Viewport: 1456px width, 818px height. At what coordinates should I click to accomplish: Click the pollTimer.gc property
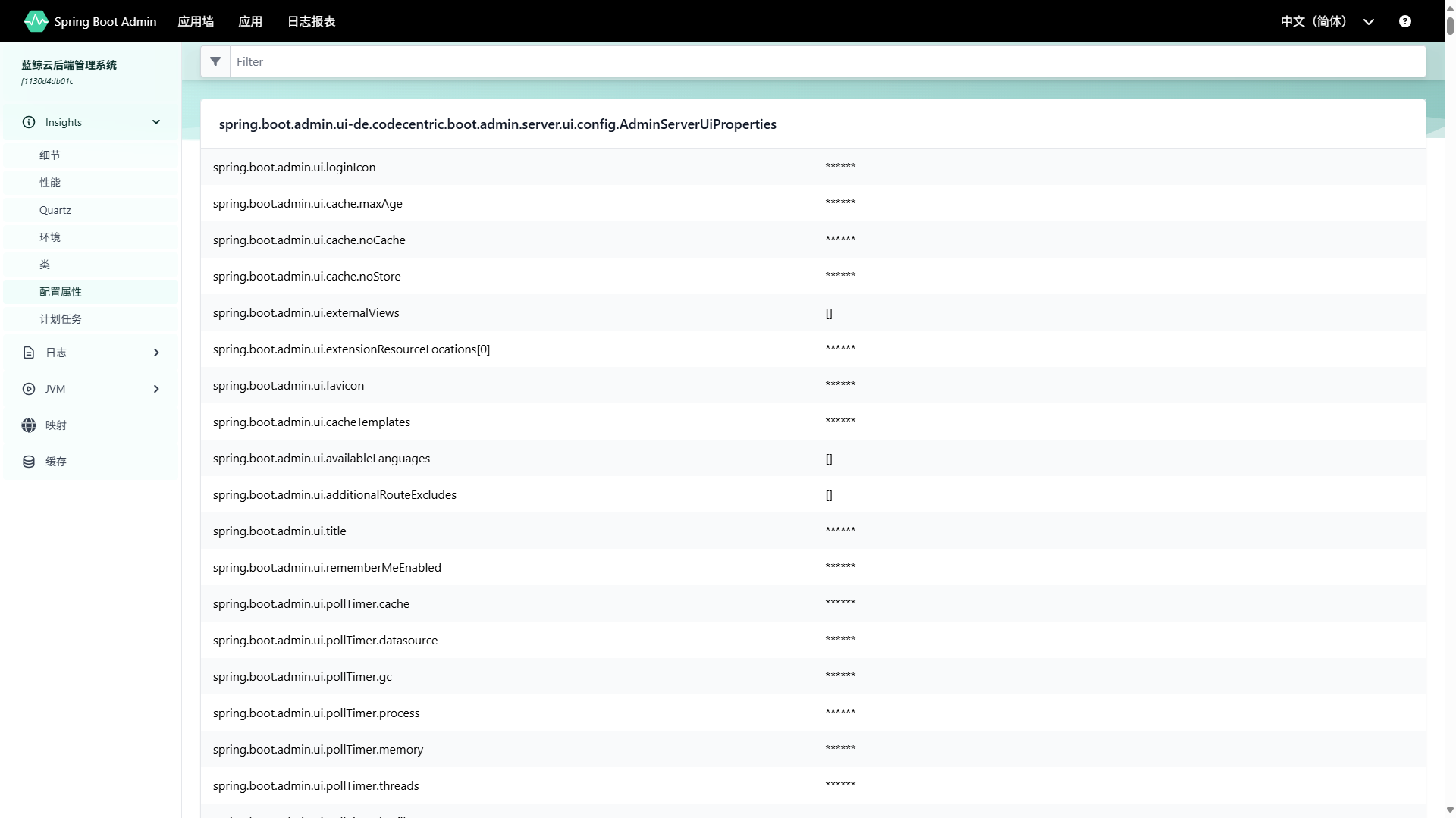coord(303,676)
